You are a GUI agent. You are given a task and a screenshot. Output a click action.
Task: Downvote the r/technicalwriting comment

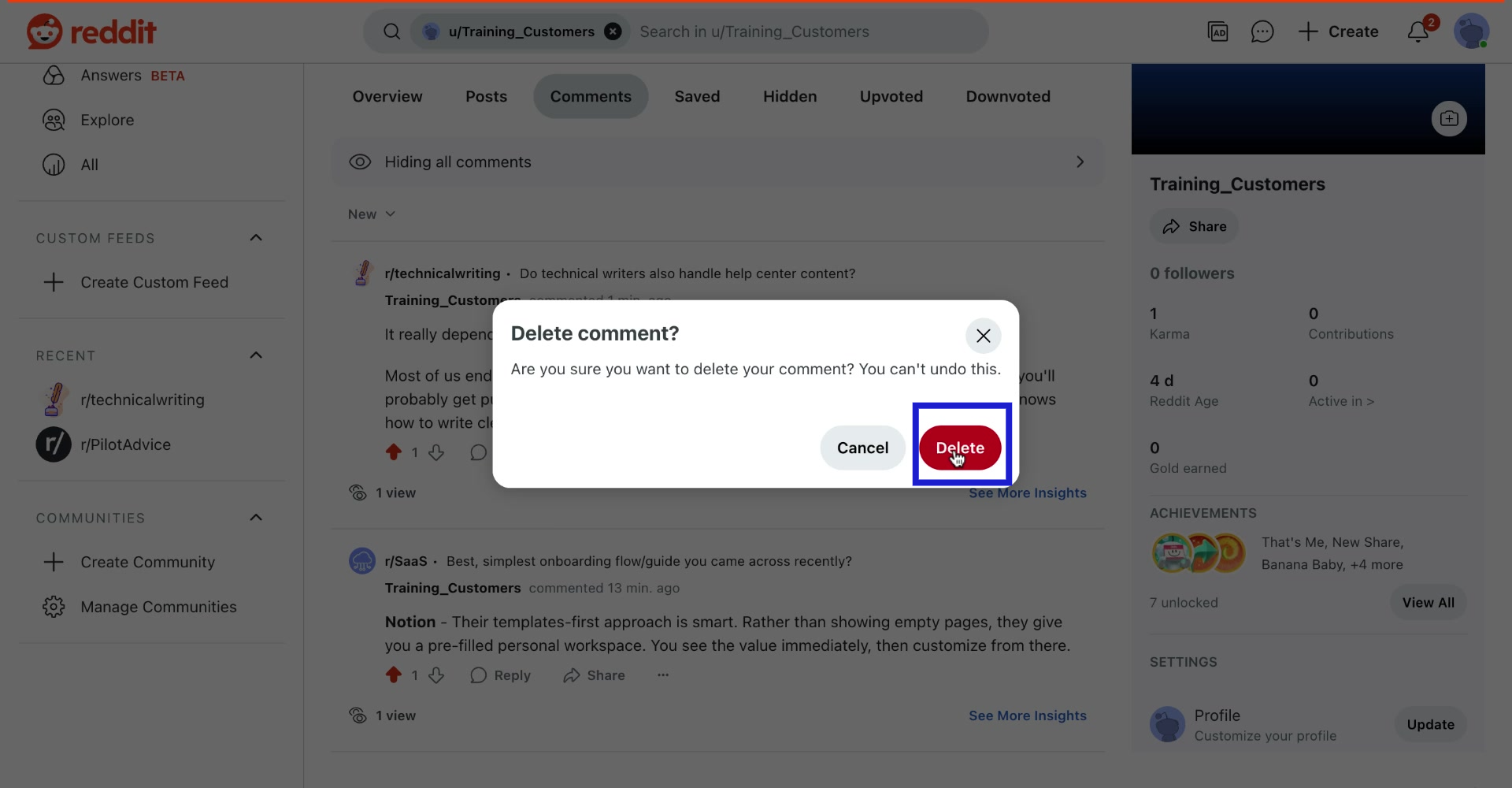(437, 452)
